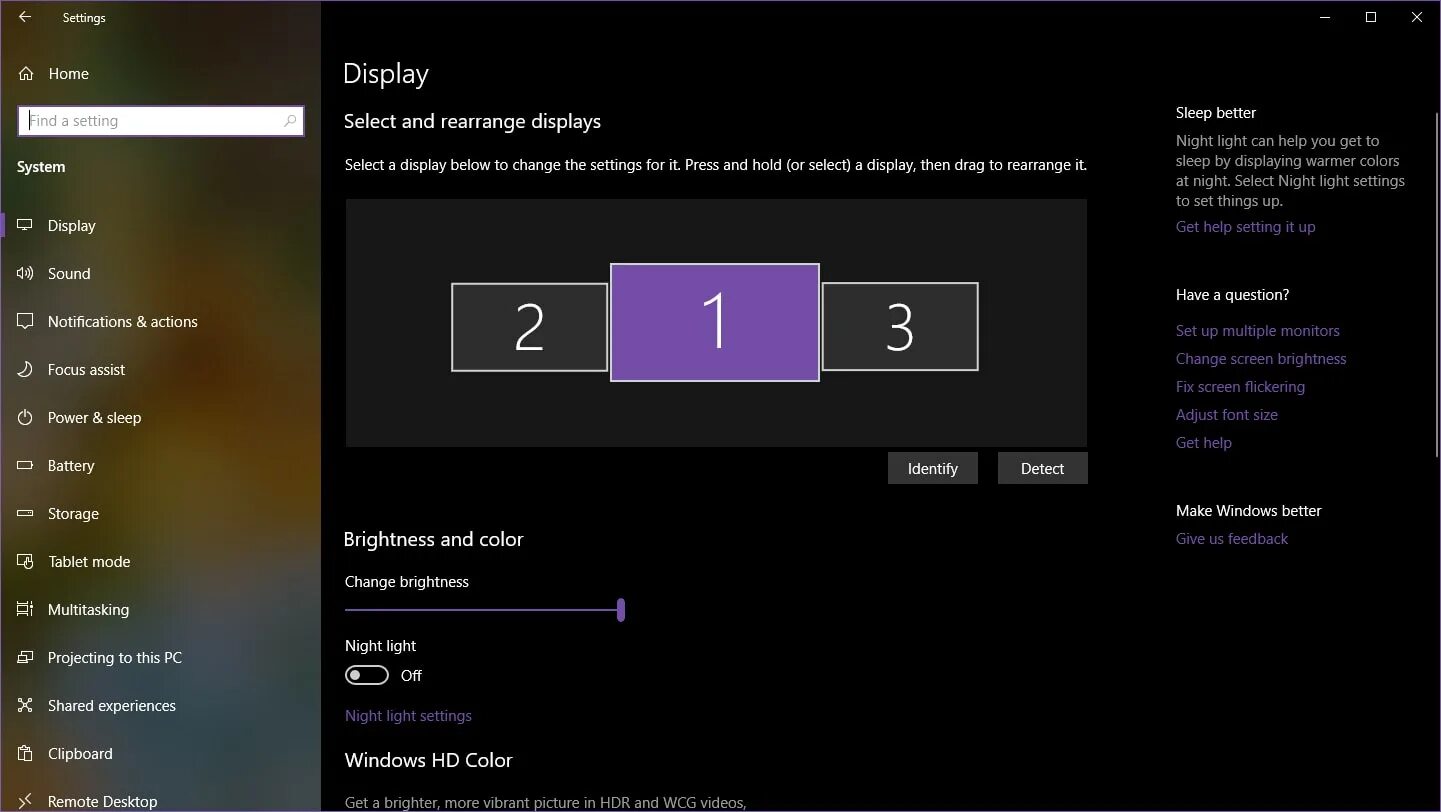Toggle the Night light switch
This screenshot has width=1441, height=812.
point(367,676)
